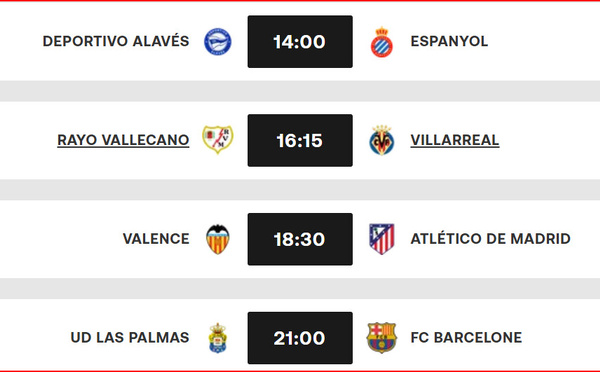Click the Deportivo Alavés club crest
The height and width of the screenshot is (372, 600).
tap(217, 42)
